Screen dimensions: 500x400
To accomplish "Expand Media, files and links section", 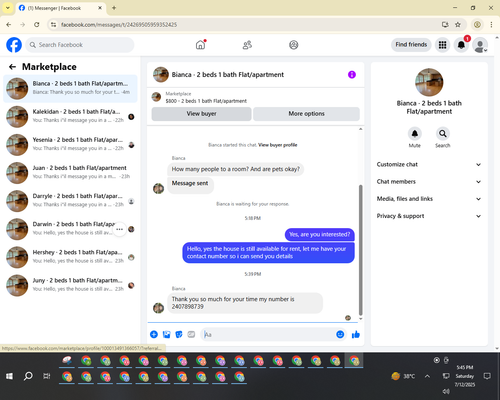I will pyautogui.click(x=429, y=199).
